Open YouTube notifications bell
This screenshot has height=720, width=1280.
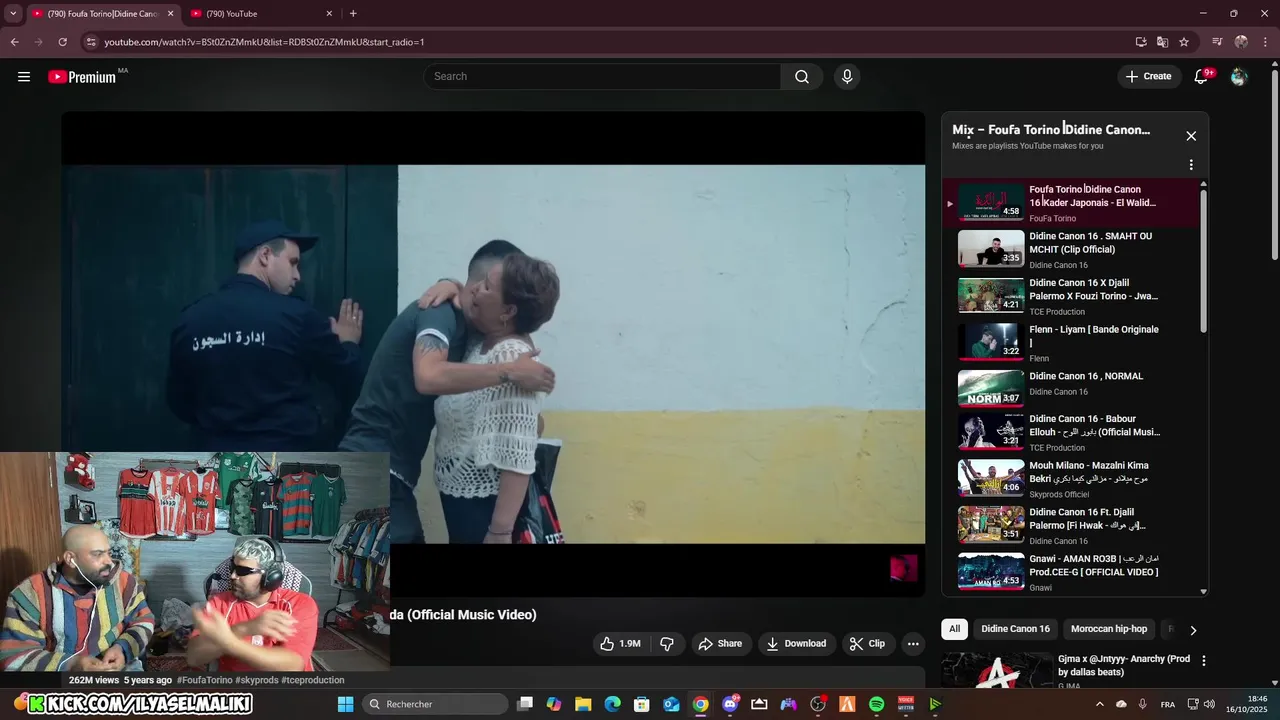pos(1202,77)
